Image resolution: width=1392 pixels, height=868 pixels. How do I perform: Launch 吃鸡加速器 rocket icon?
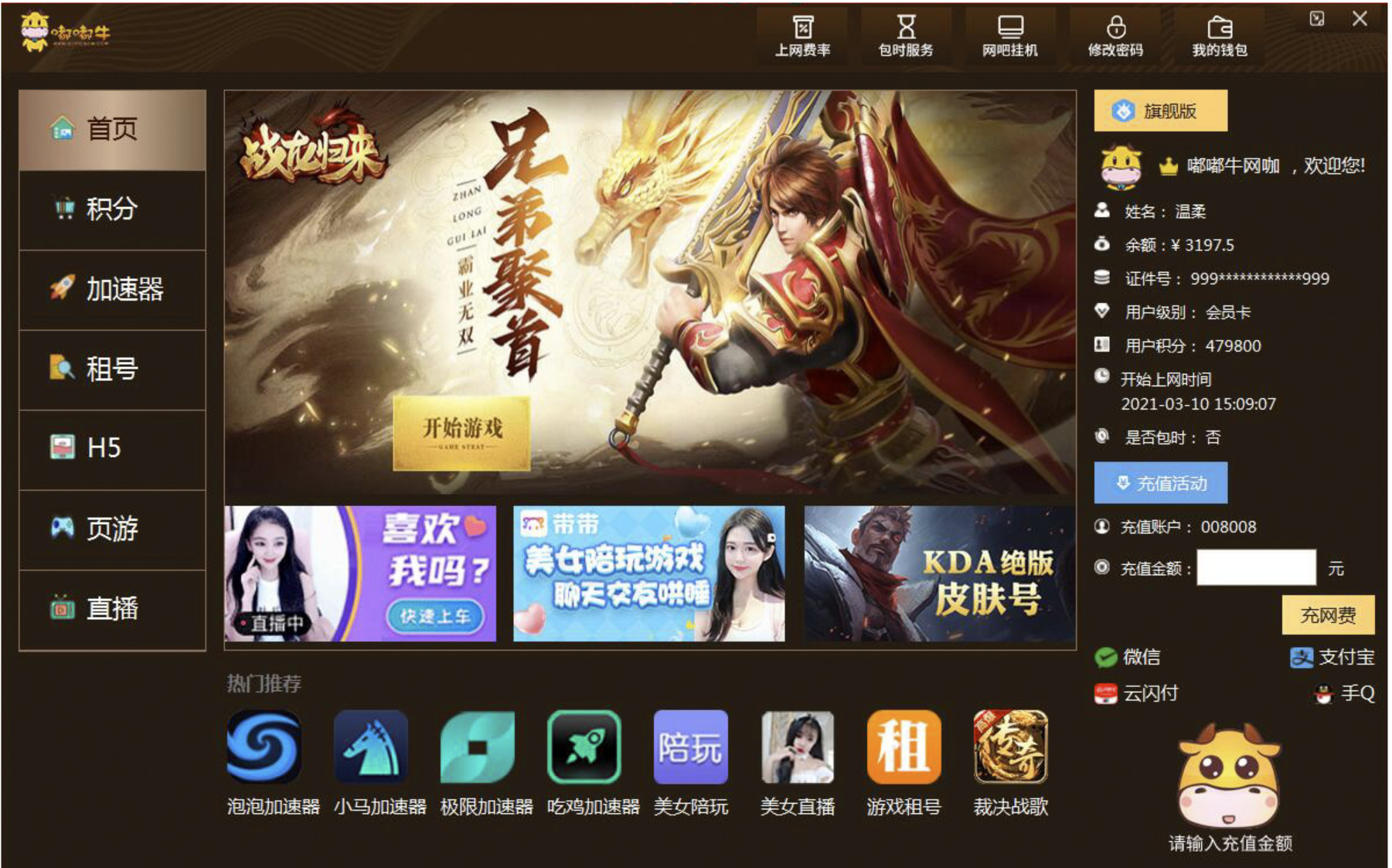click(x=584, y=747)
